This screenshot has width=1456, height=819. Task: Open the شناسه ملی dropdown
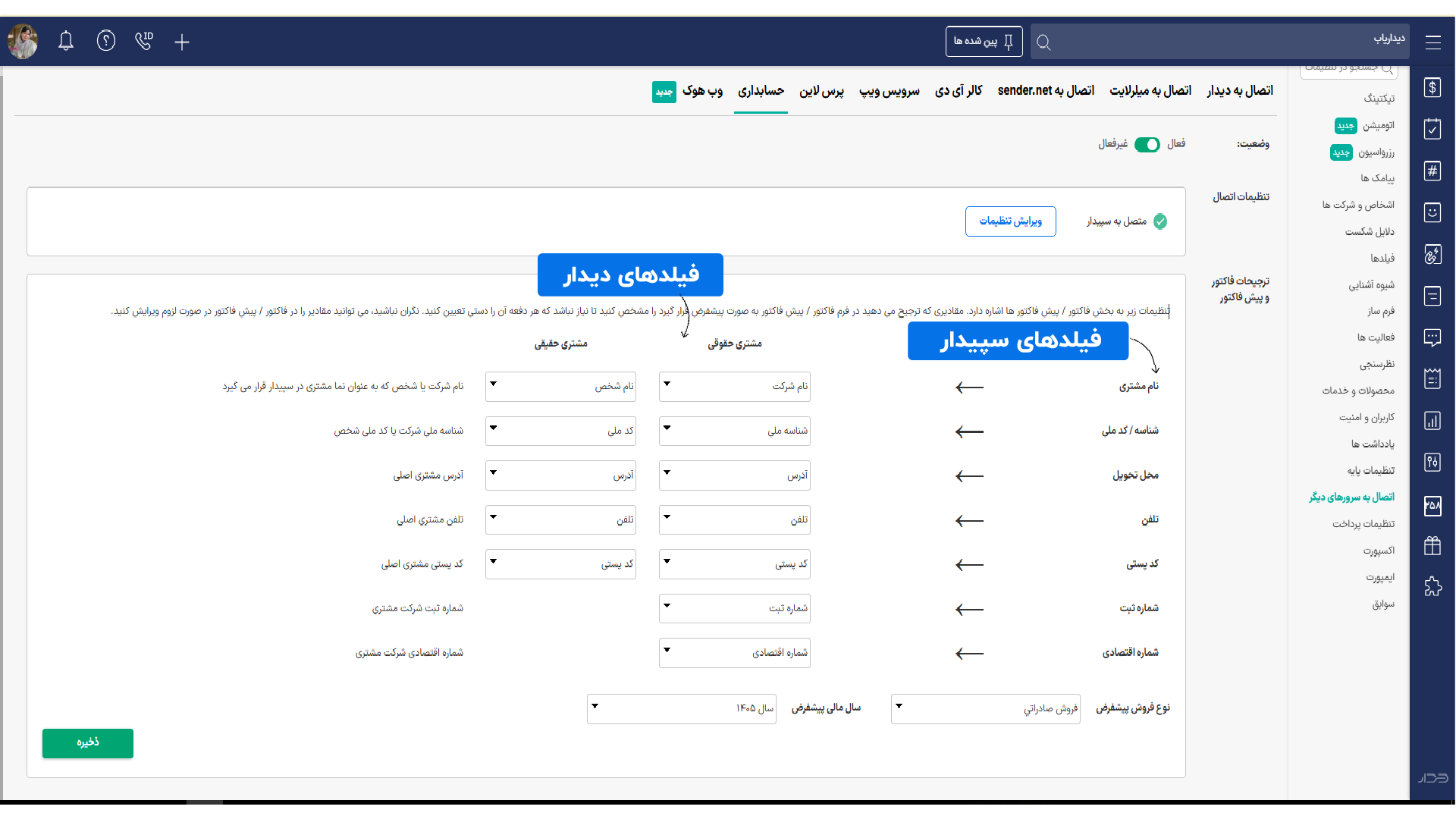point(734,431)
